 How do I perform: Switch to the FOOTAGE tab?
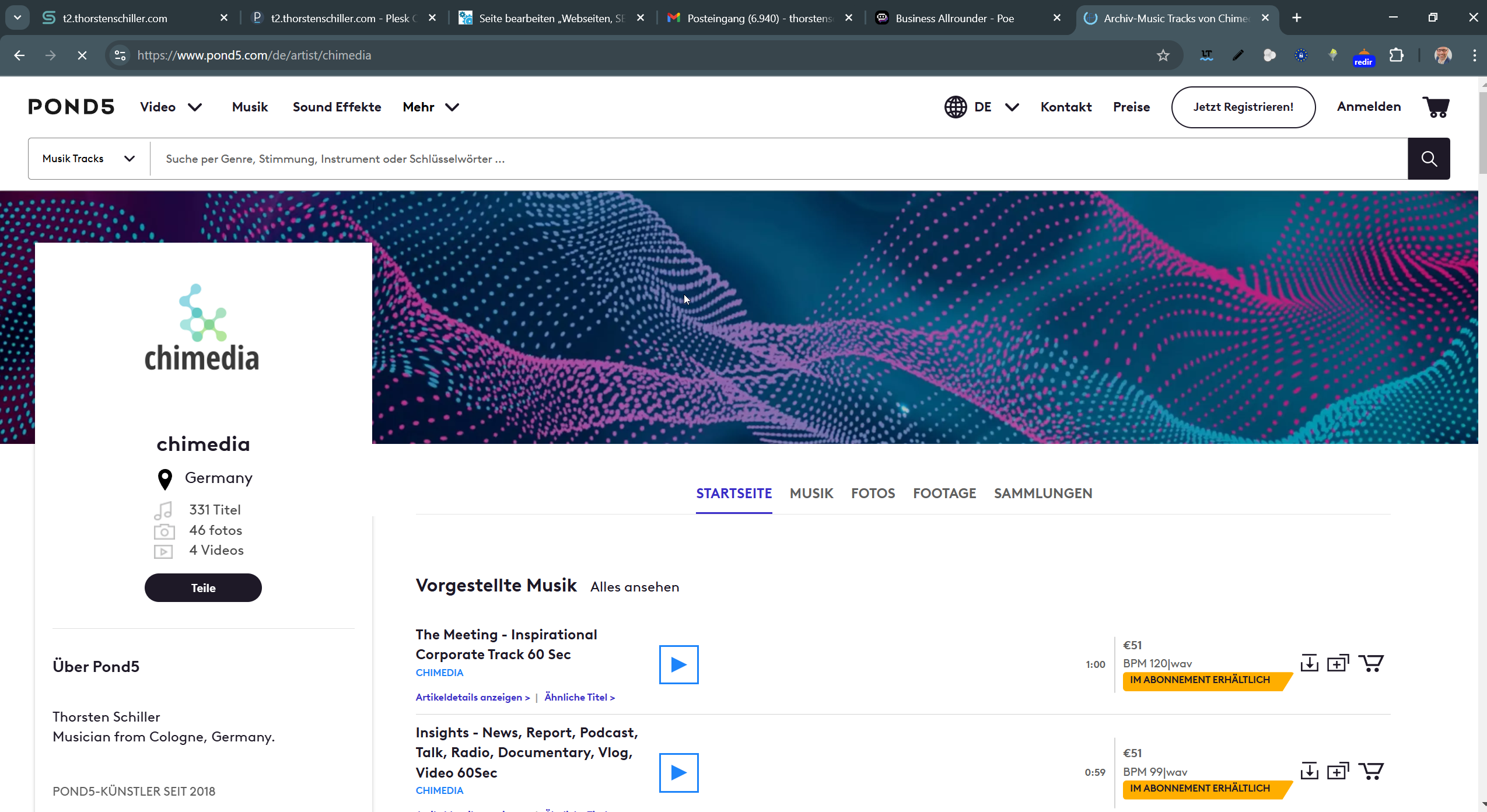[x=944, y=494]
